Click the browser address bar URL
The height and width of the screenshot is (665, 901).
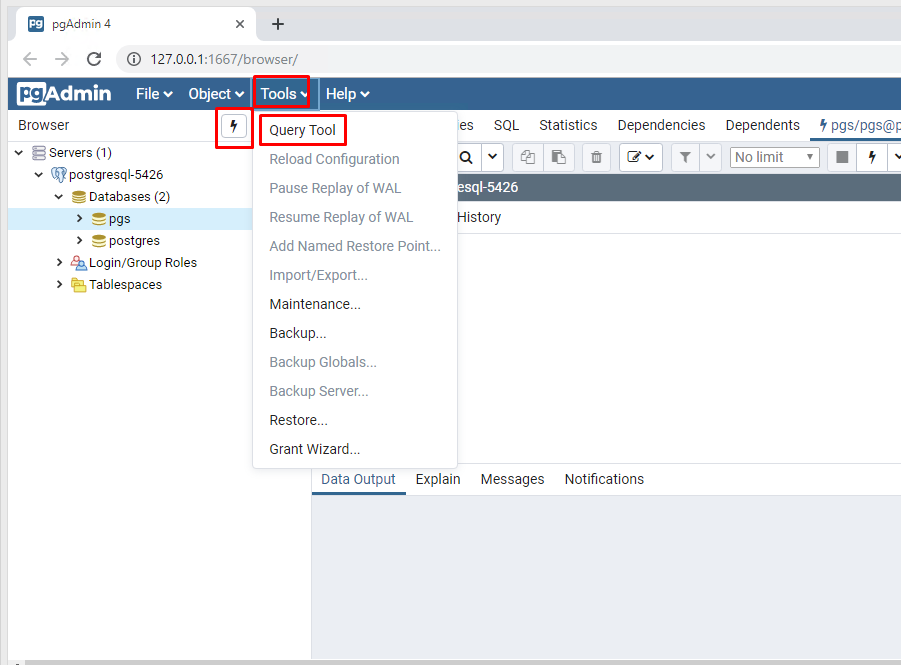pos(224,59)
